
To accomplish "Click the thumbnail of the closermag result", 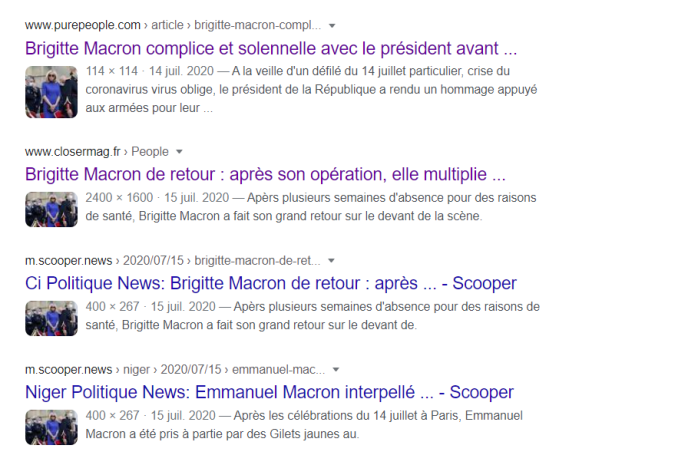I will [51, 208].
